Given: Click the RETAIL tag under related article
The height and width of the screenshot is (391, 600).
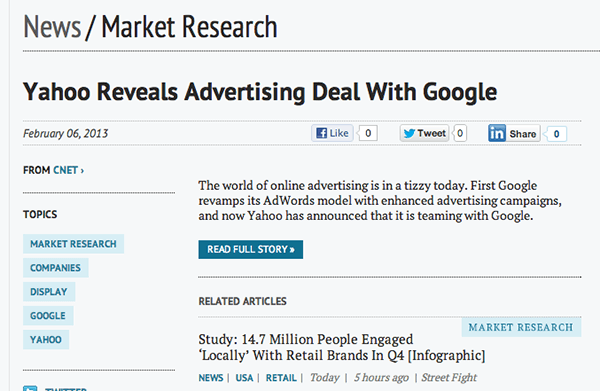Looking at the screenshot, I should click(x=281, y=378).
